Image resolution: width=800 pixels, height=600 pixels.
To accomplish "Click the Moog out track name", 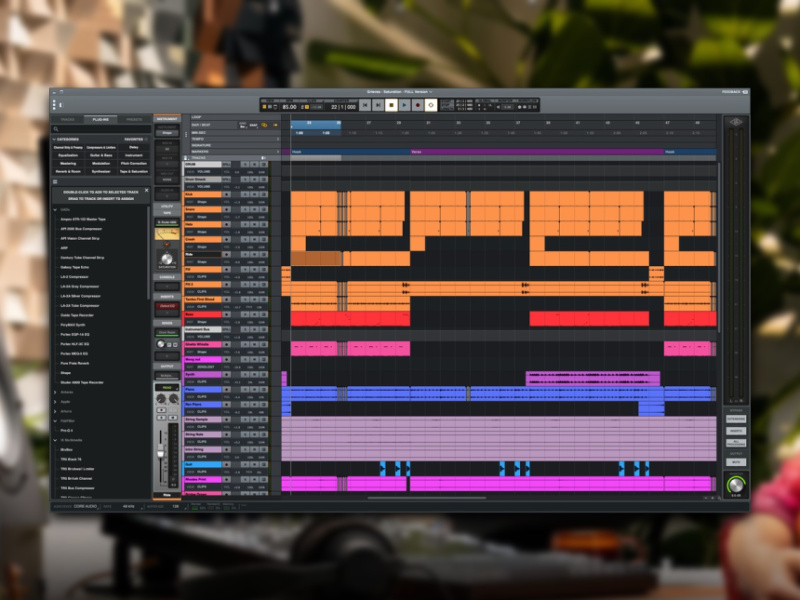I will (203, 360).
